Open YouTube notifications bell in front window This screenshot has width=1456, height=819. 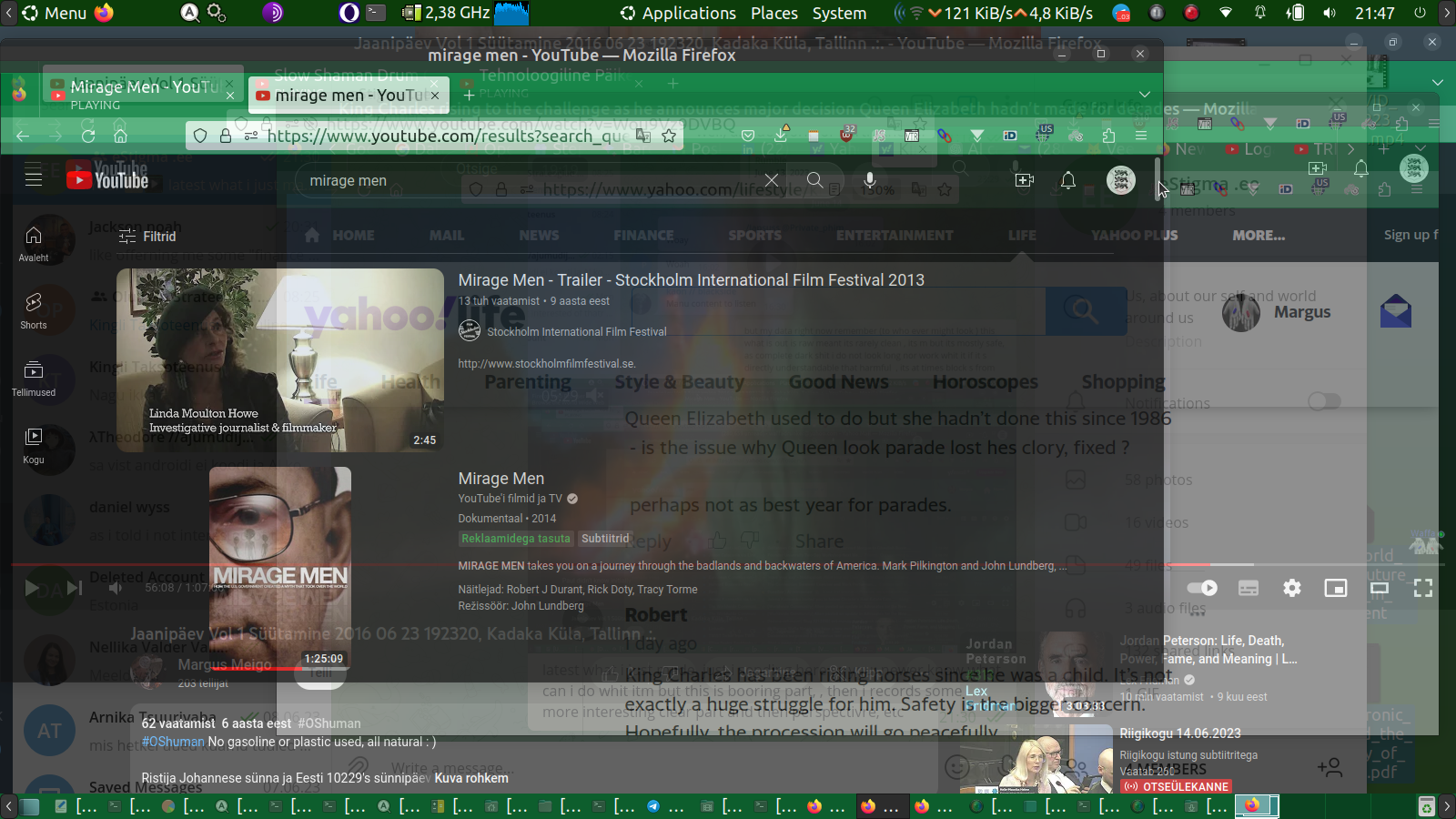[1068, 180]
